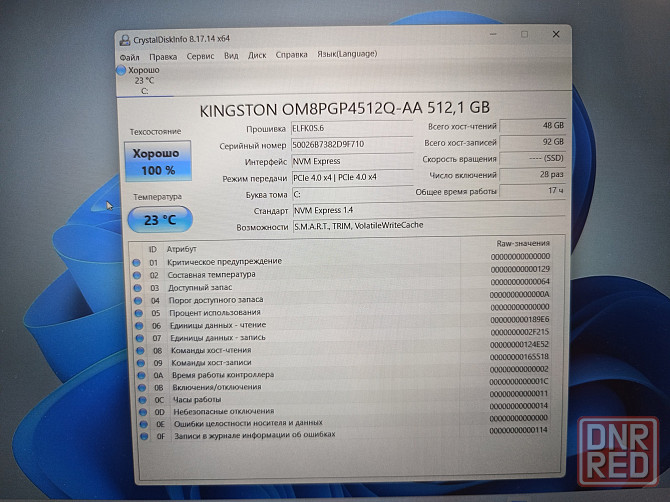Open the Правка menu
Screen dimensions: 670x502
(x=163, y=57)
